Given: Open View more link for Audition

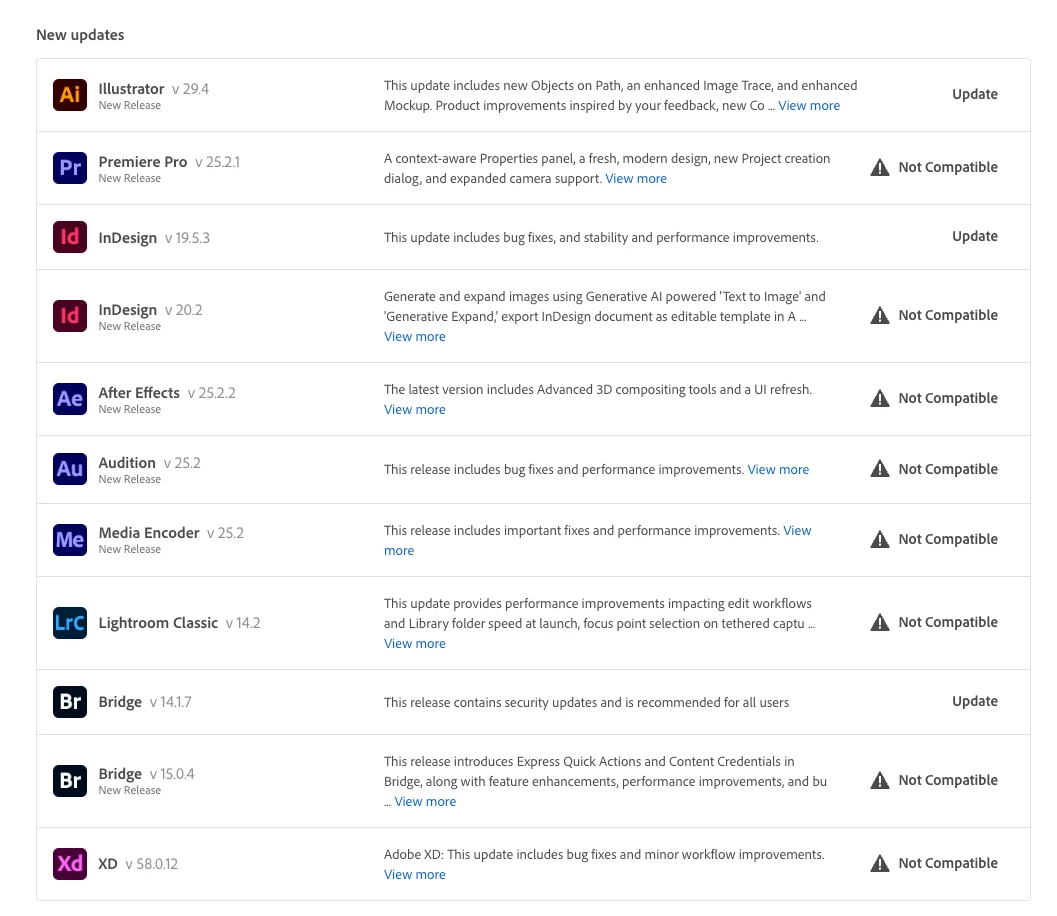Looking at the screenshot, I should pos(778,470).
